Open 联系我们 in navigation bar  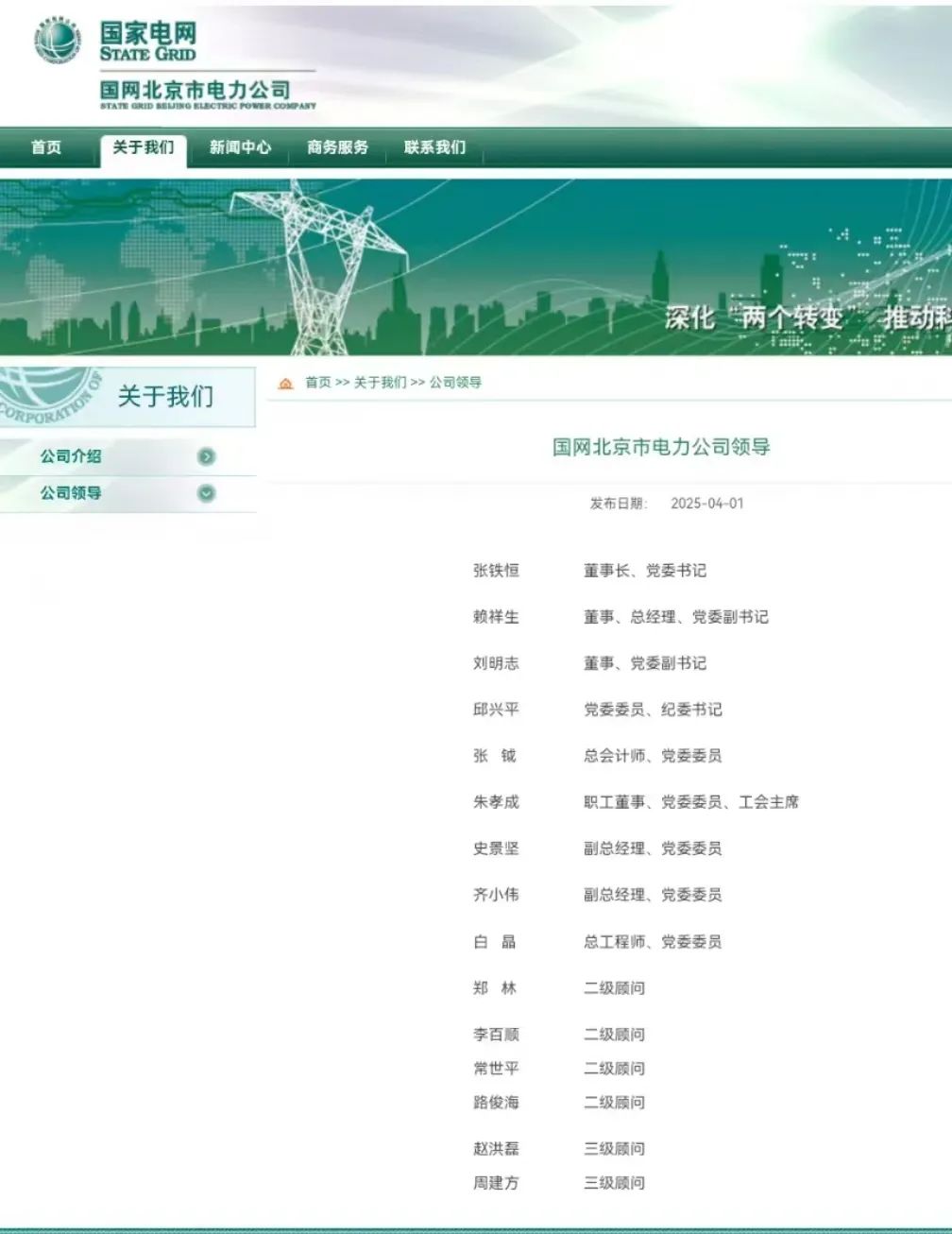tap(434, 147)
